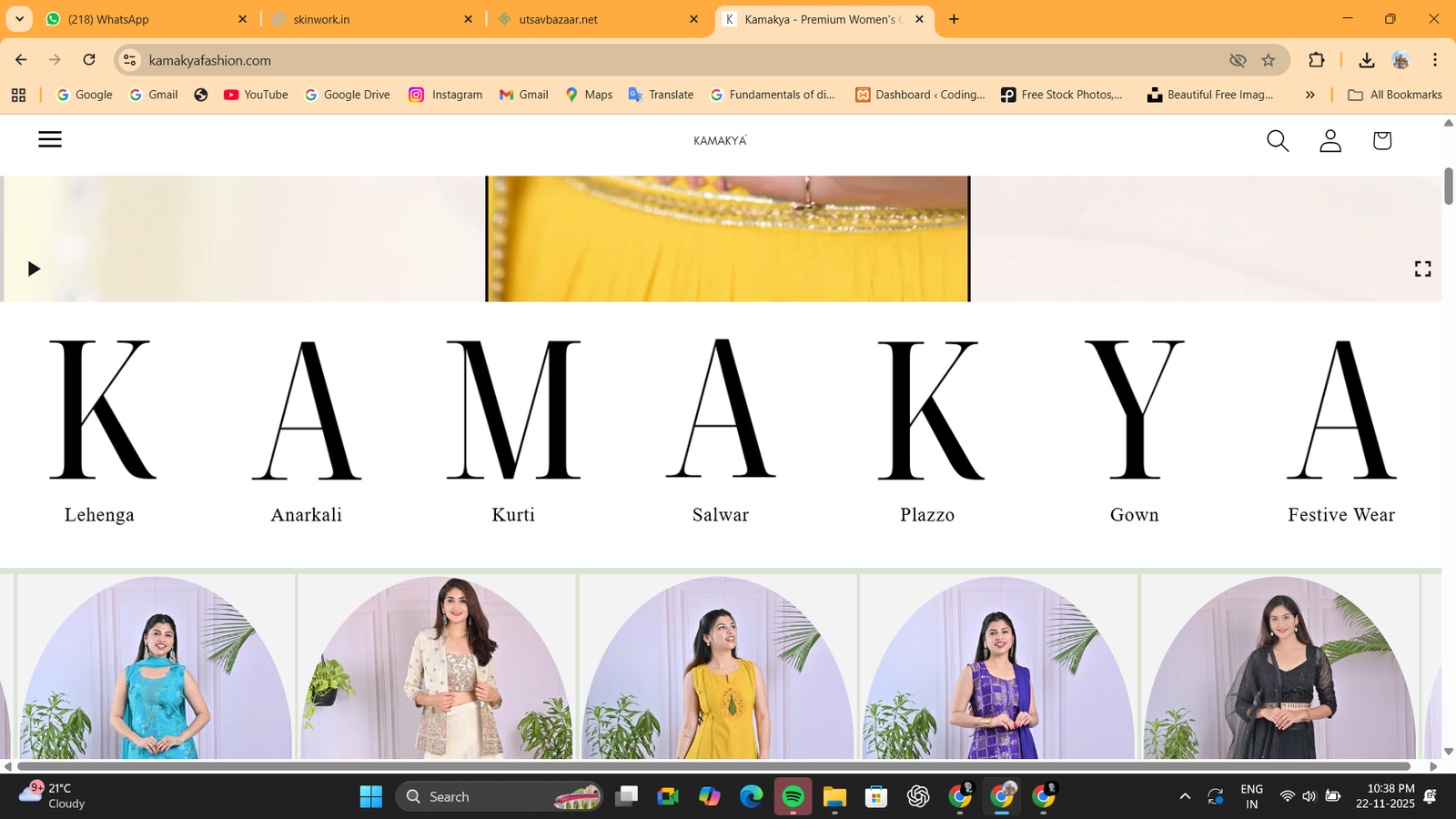The width and height of the screenshot is (1456, 819).
Task: Click the site search magnifier icon
Action: point(1278,140)
